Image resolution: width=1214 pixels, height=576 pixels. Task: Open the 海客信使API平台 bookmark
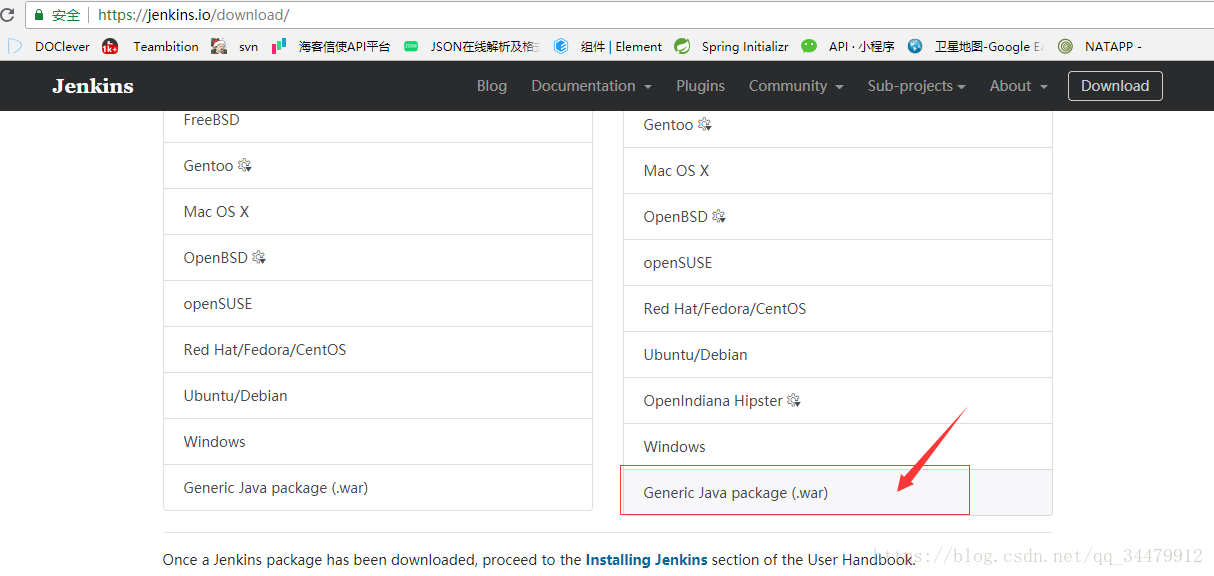click(331, 46)
